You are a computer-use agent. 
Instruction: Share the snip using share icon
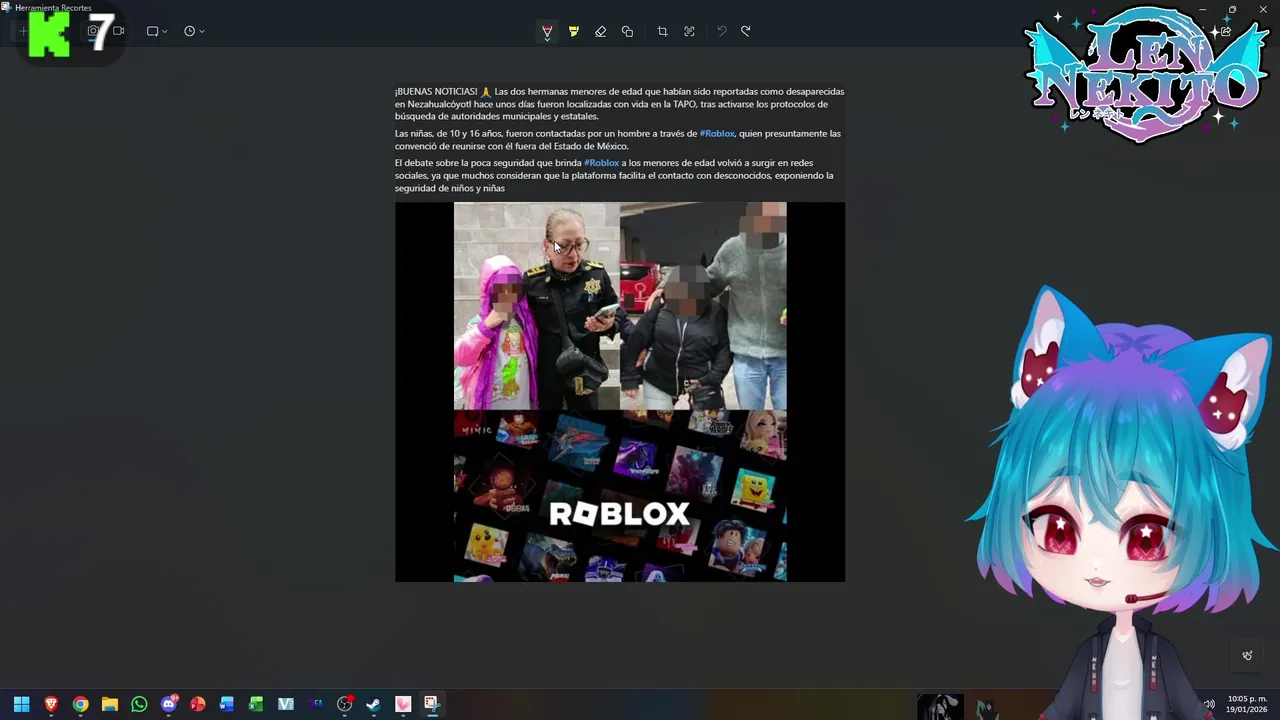click(x=1226, y=31)
